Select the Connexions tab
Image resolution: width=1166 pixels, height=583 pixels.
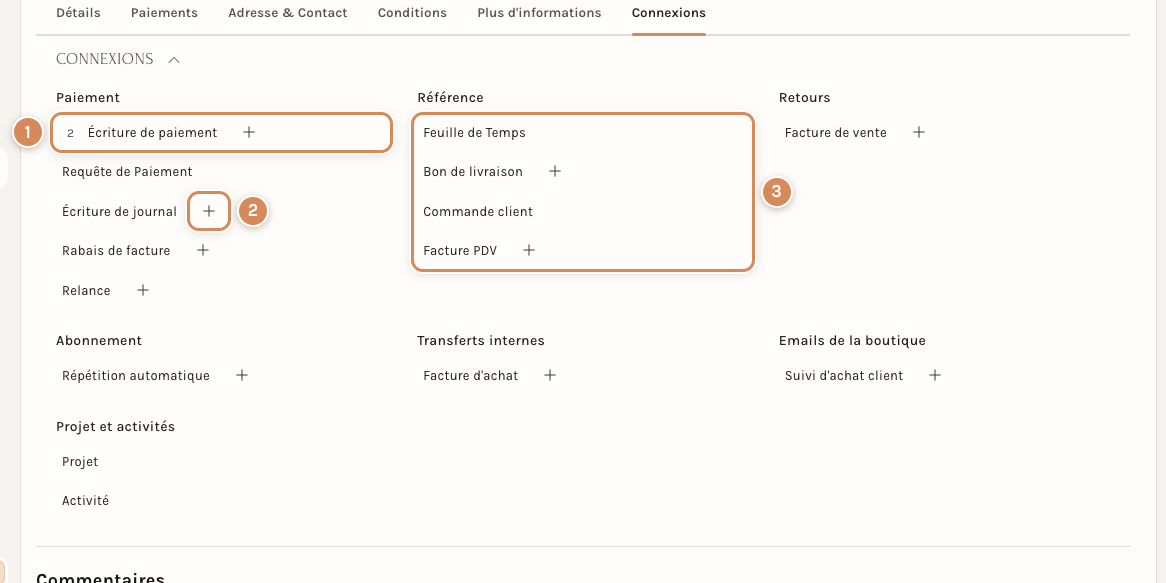click(669, 13)
